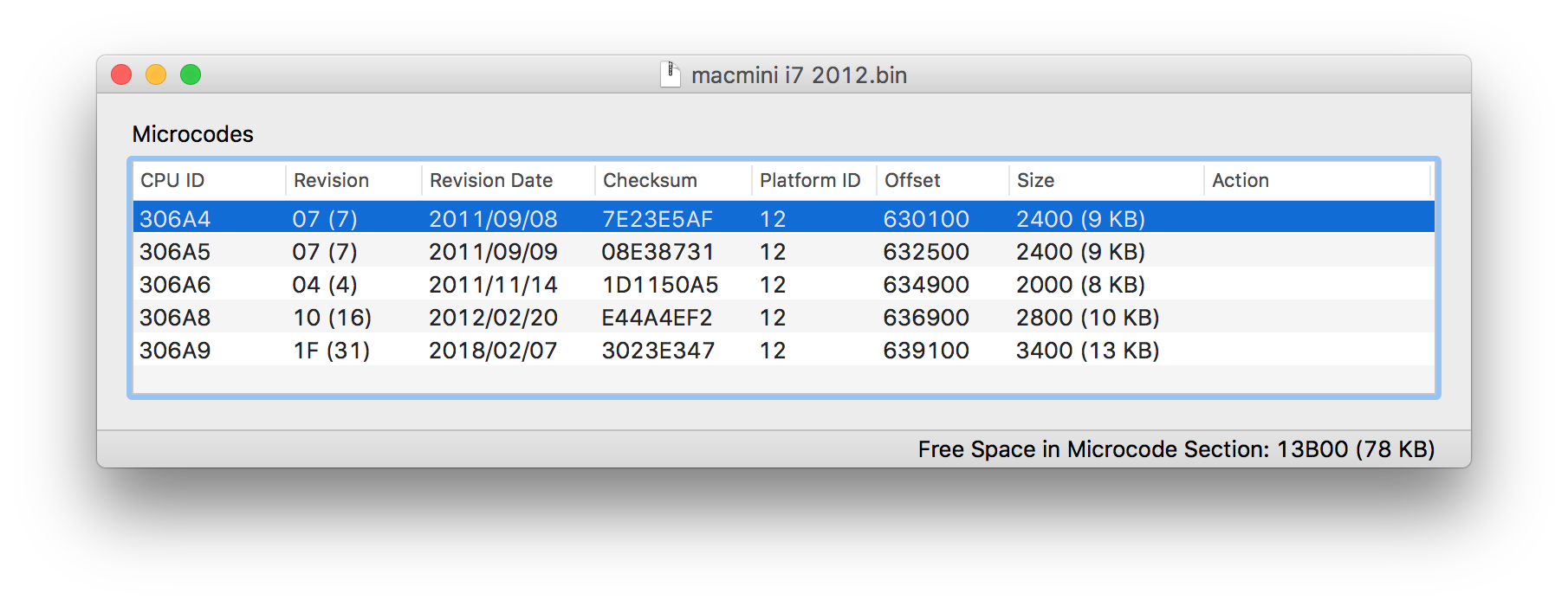Image resolution: width=1568 pixels, height=606 pixels.
Task: Click offset value 636900
Action: 926,318
